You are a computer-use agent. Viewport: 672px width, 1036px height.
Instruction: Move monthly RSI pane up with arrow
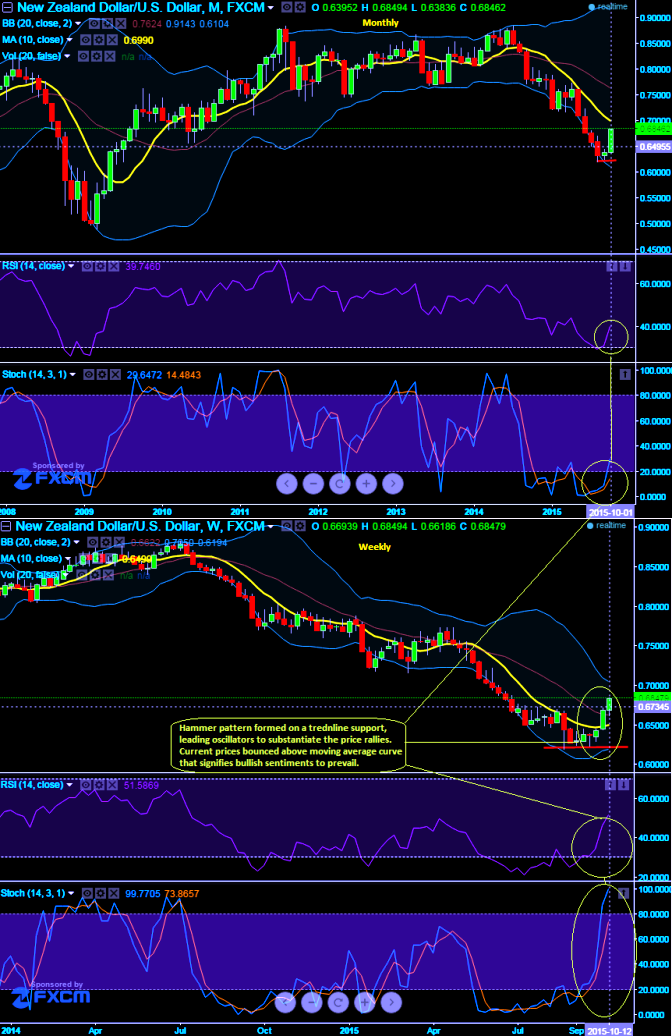(611, 266)
